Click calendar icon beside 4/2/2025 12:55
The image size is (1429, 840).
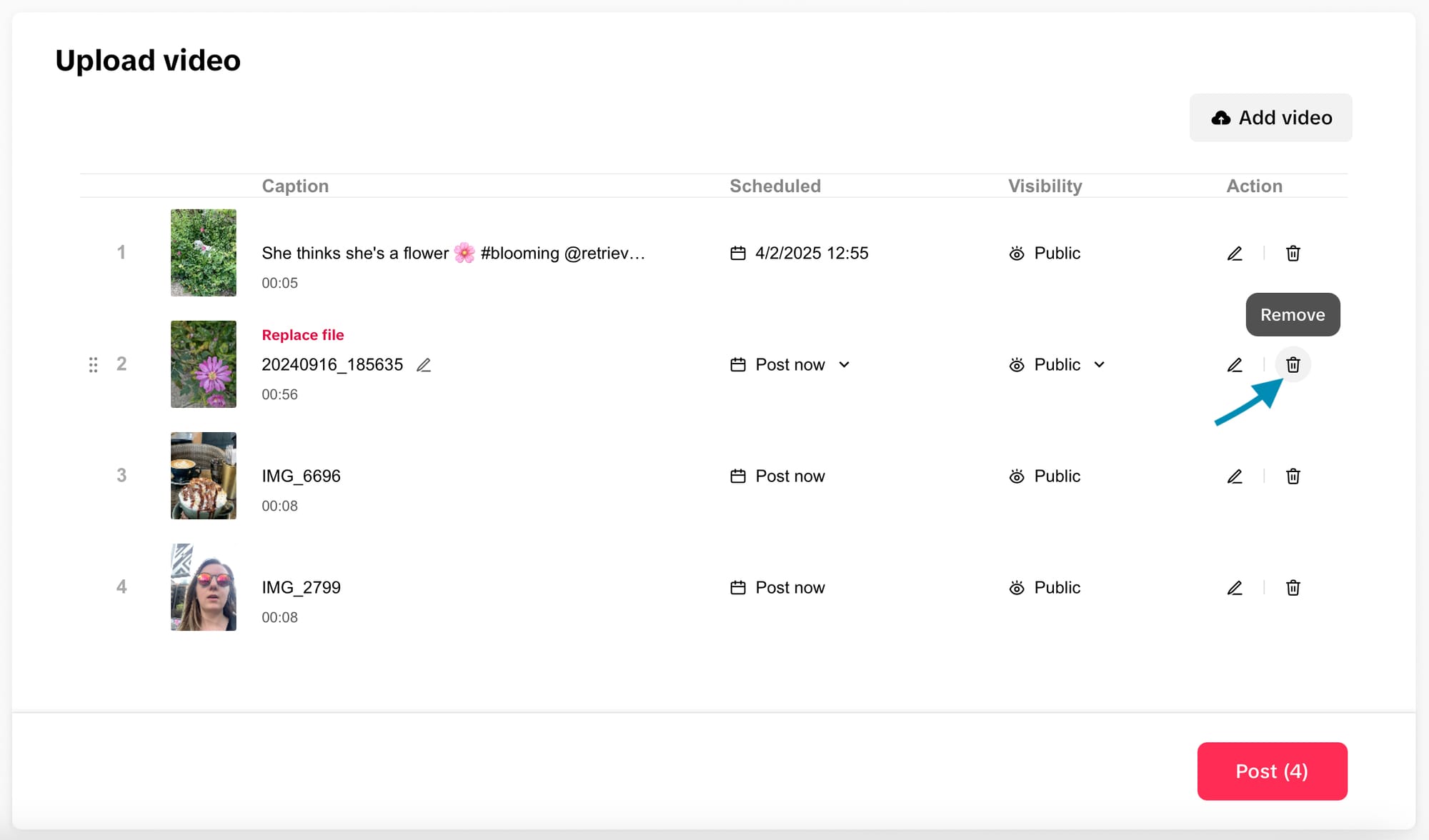click(738, 254)
